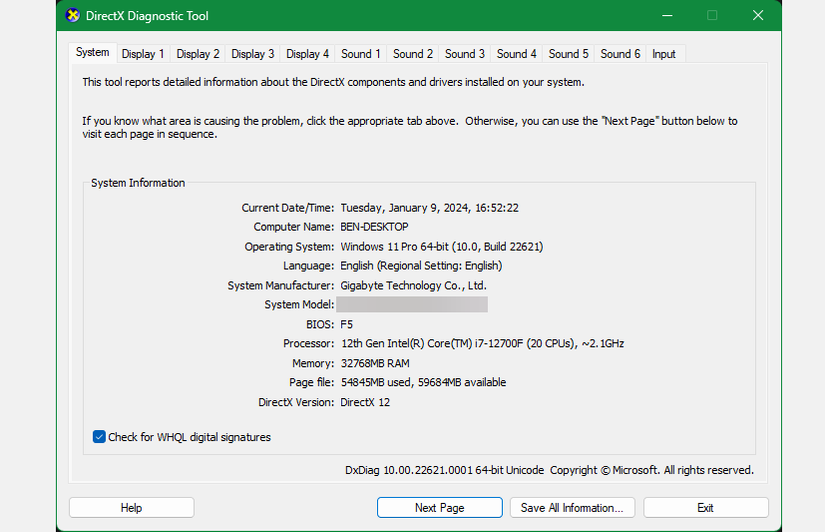Uncheck Check for WHQL digital signatures
825x532 pixels.
pyautogui.click(x=99, y=437)
